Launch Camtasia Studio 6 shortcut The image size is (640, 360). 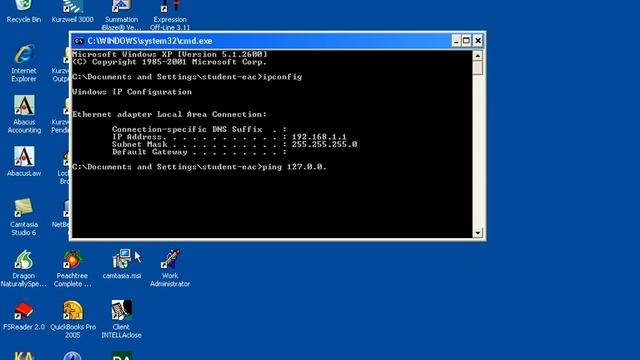tap(24, 217)
